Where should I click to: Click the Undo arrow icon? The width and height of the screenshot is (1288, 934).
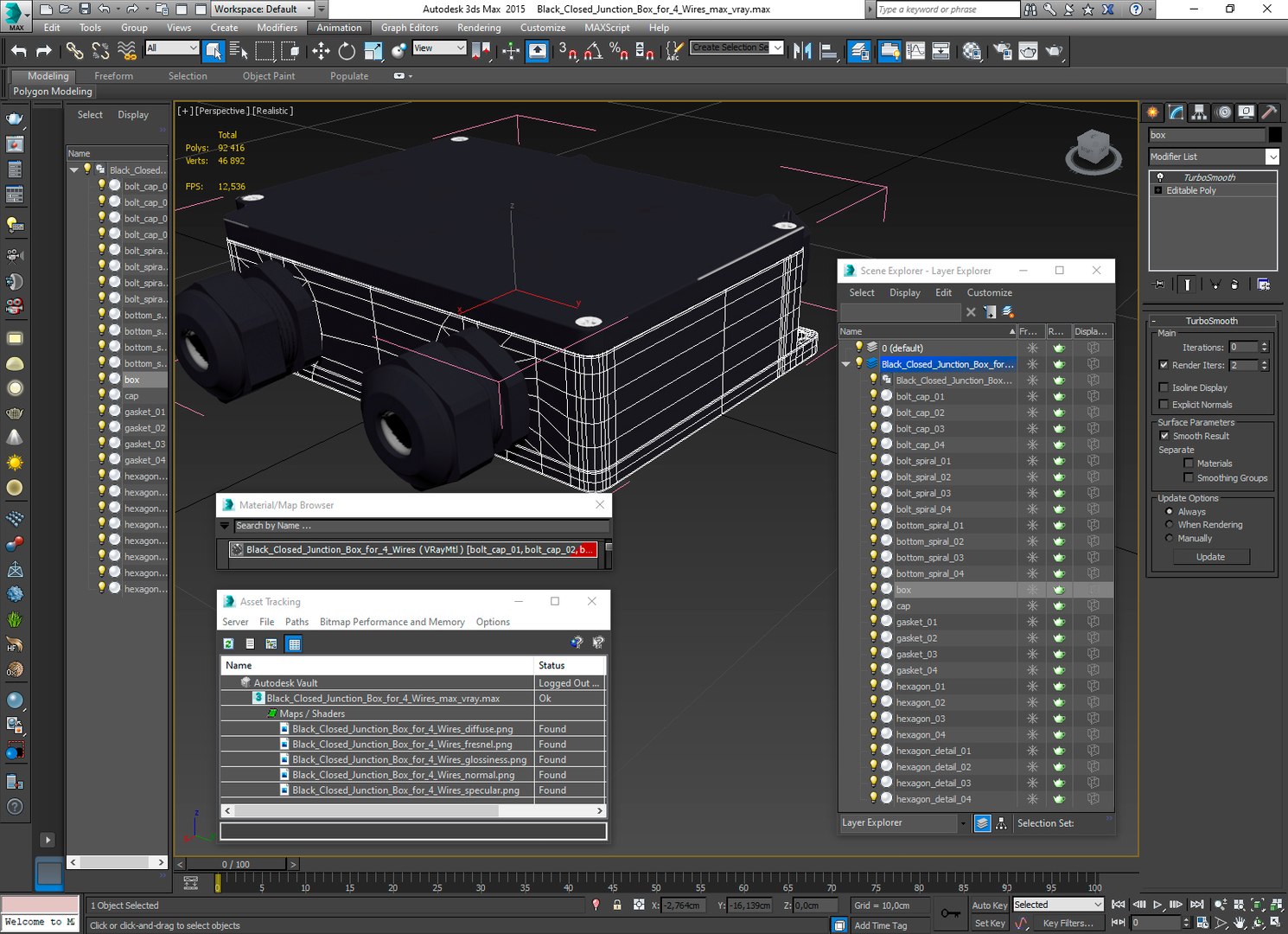[18, 51]
